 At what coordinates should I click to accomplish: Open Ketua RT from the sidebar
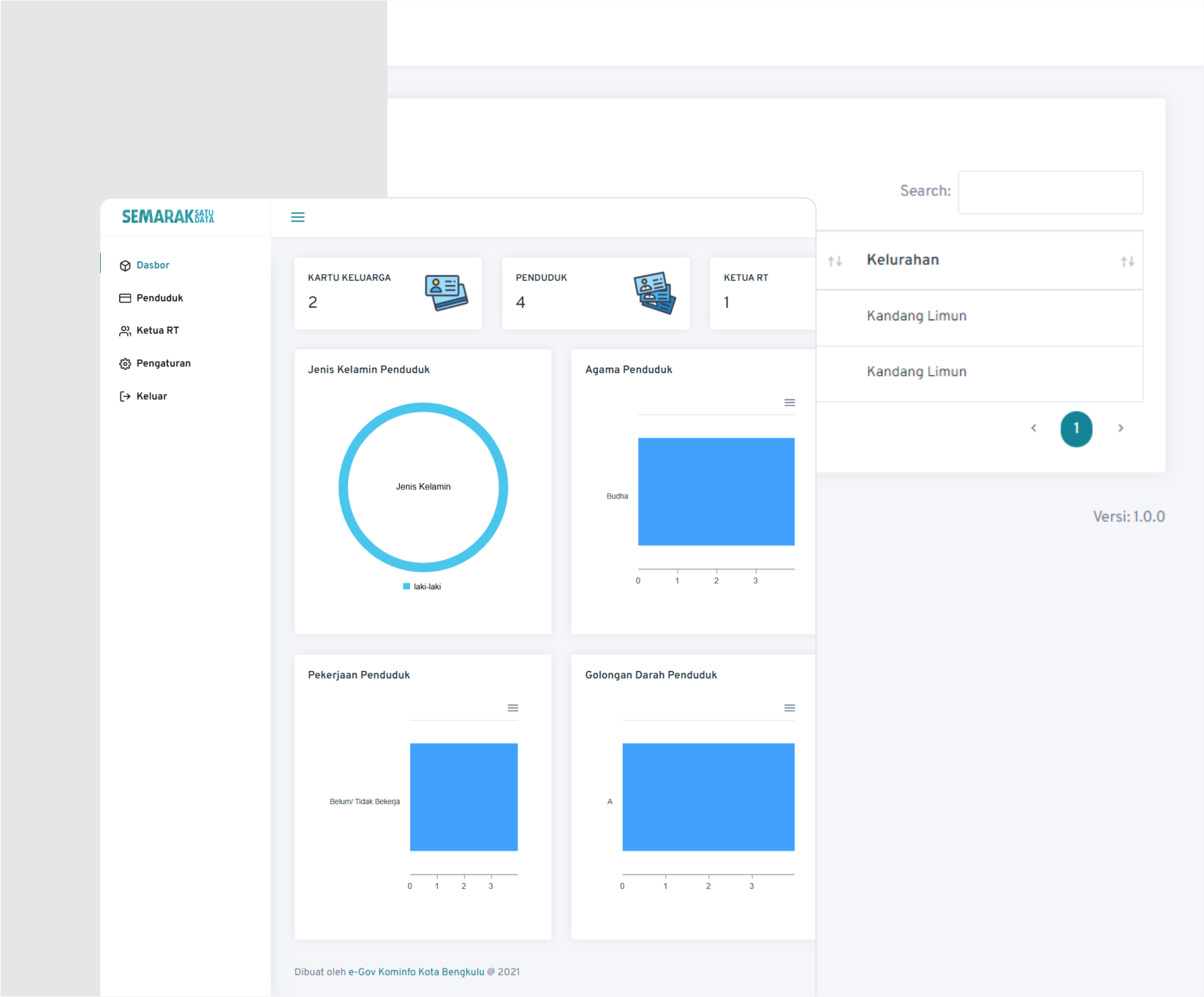coord(157,330)
